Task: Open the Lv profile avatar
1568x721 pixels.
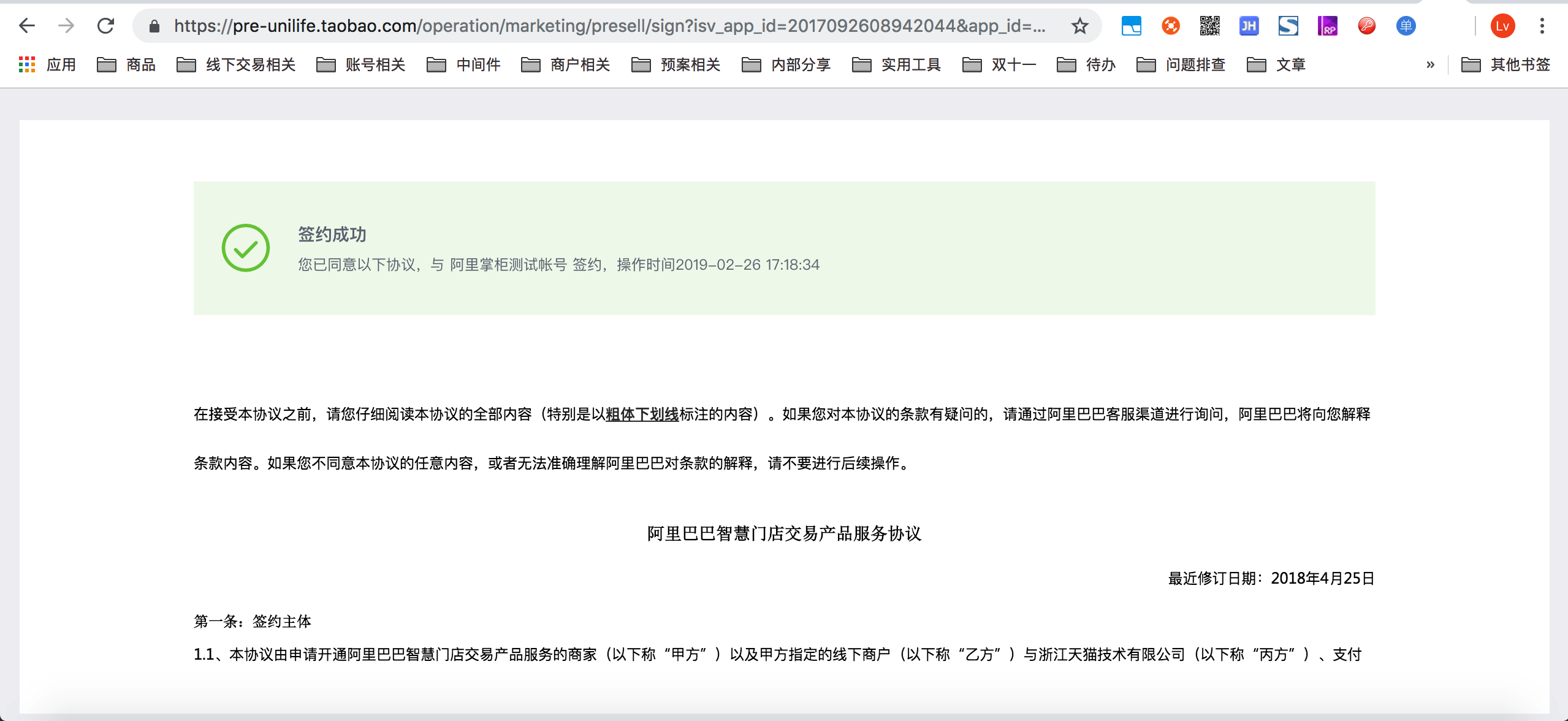Action: click(1502, 26)
